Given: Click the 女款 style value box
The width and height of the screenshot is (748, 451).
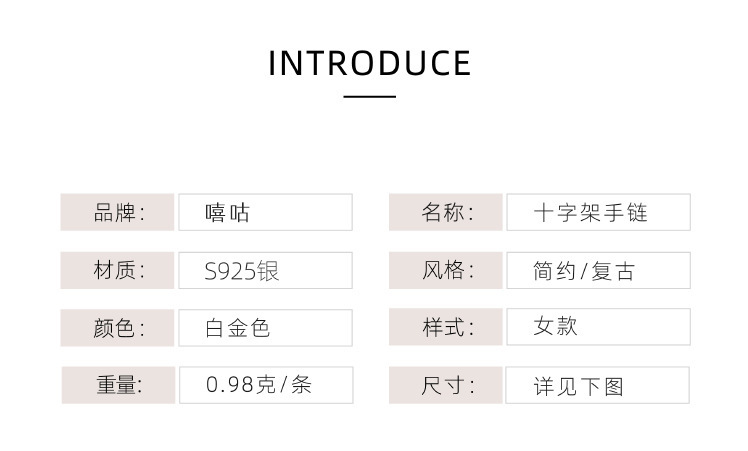Looking at the screenshot, I should tap(597, 328).
